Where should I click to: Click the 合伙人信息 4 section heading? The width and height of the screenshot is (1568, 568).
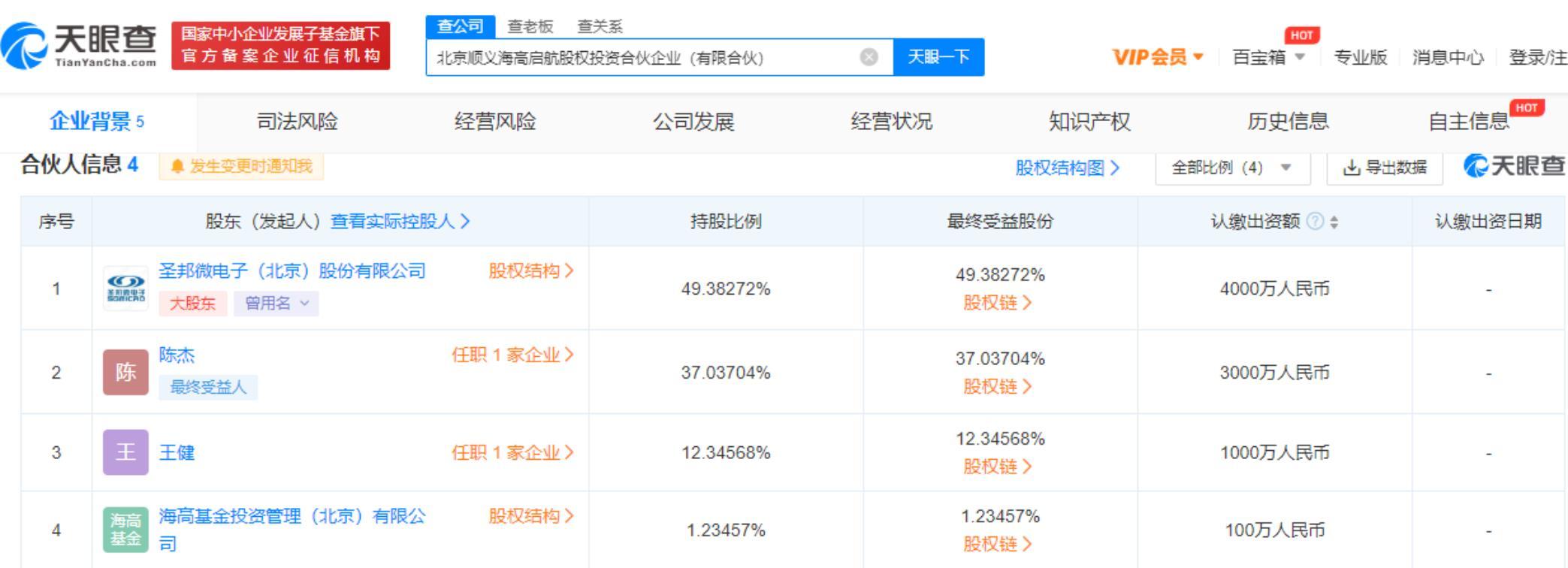pos(80,165)
